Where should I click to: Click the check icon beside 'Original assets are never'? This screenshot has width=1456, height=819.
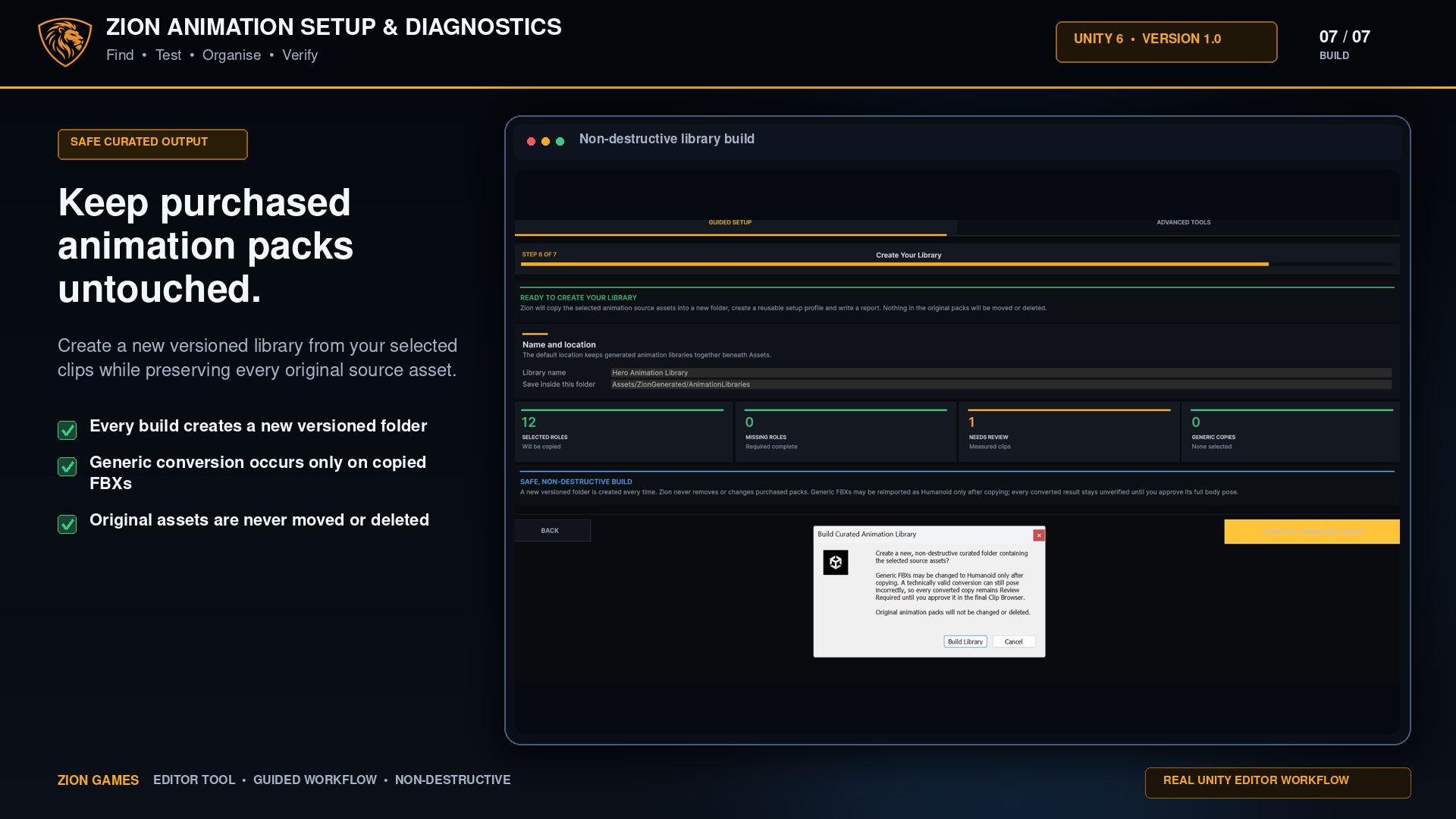coord(67,524)
